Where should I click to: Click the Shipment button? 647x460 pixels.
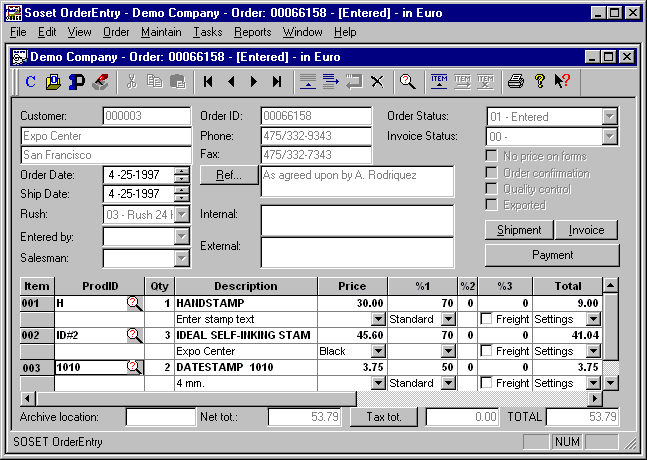(x=519, y=230)
